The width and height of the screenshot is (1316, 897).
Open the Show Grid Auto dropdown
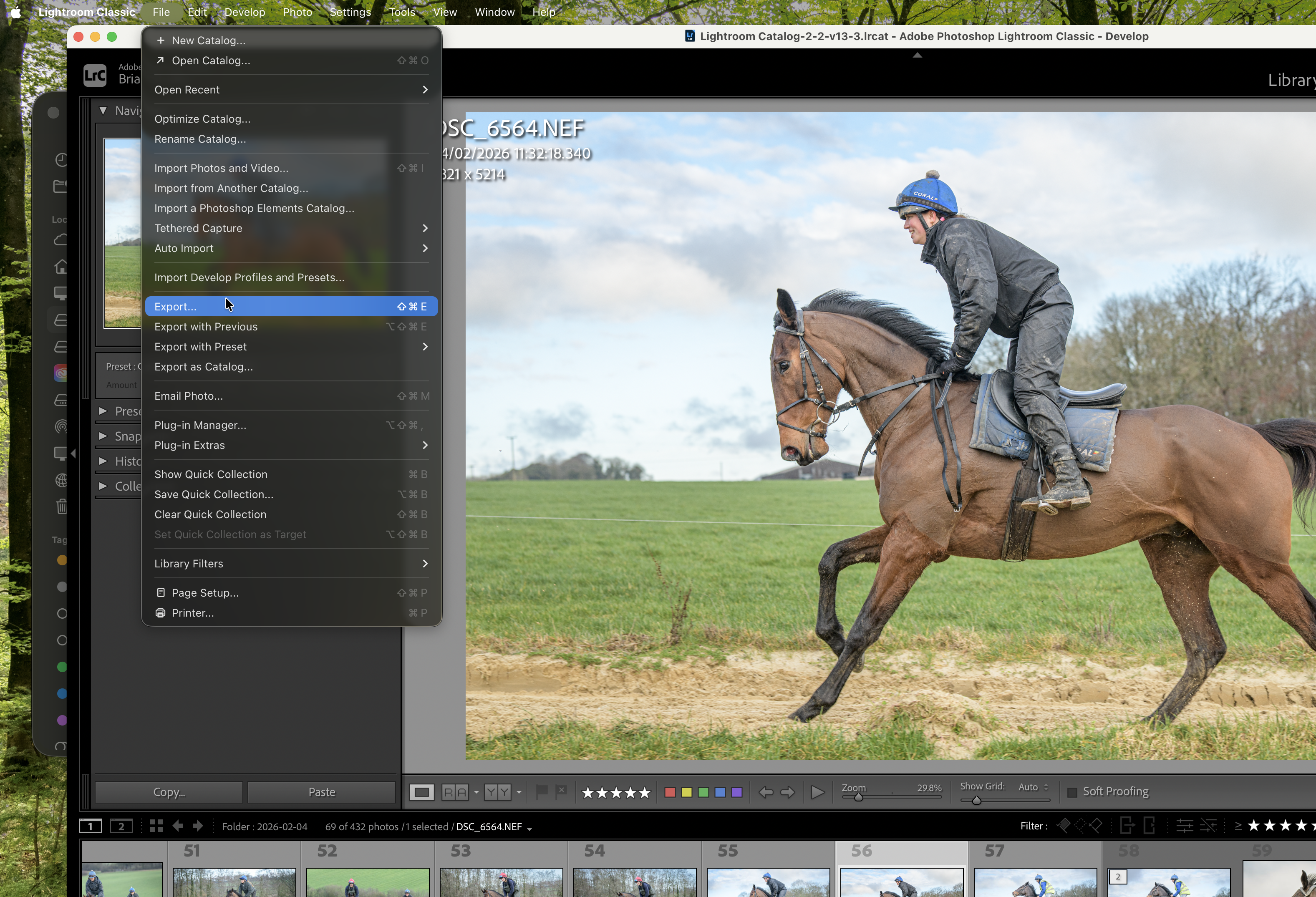tap(1032, 787)
